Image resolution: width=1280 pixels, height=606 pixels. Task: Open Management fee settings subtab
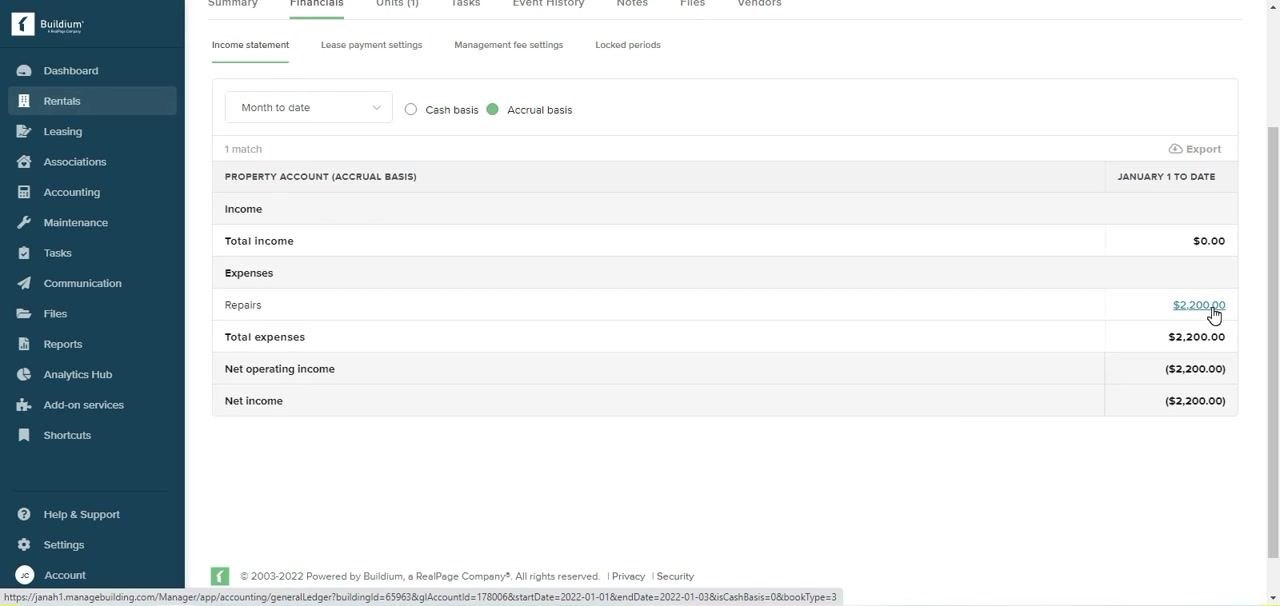(x=508, y=45)
